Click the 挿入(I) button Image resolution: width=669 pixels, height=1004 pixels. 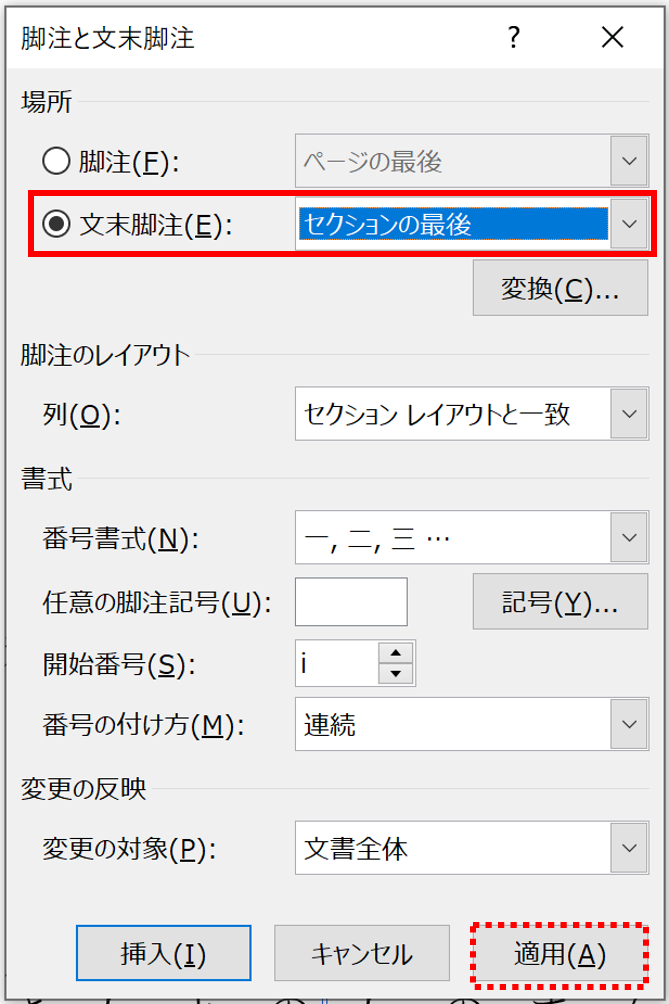point(163,953)
